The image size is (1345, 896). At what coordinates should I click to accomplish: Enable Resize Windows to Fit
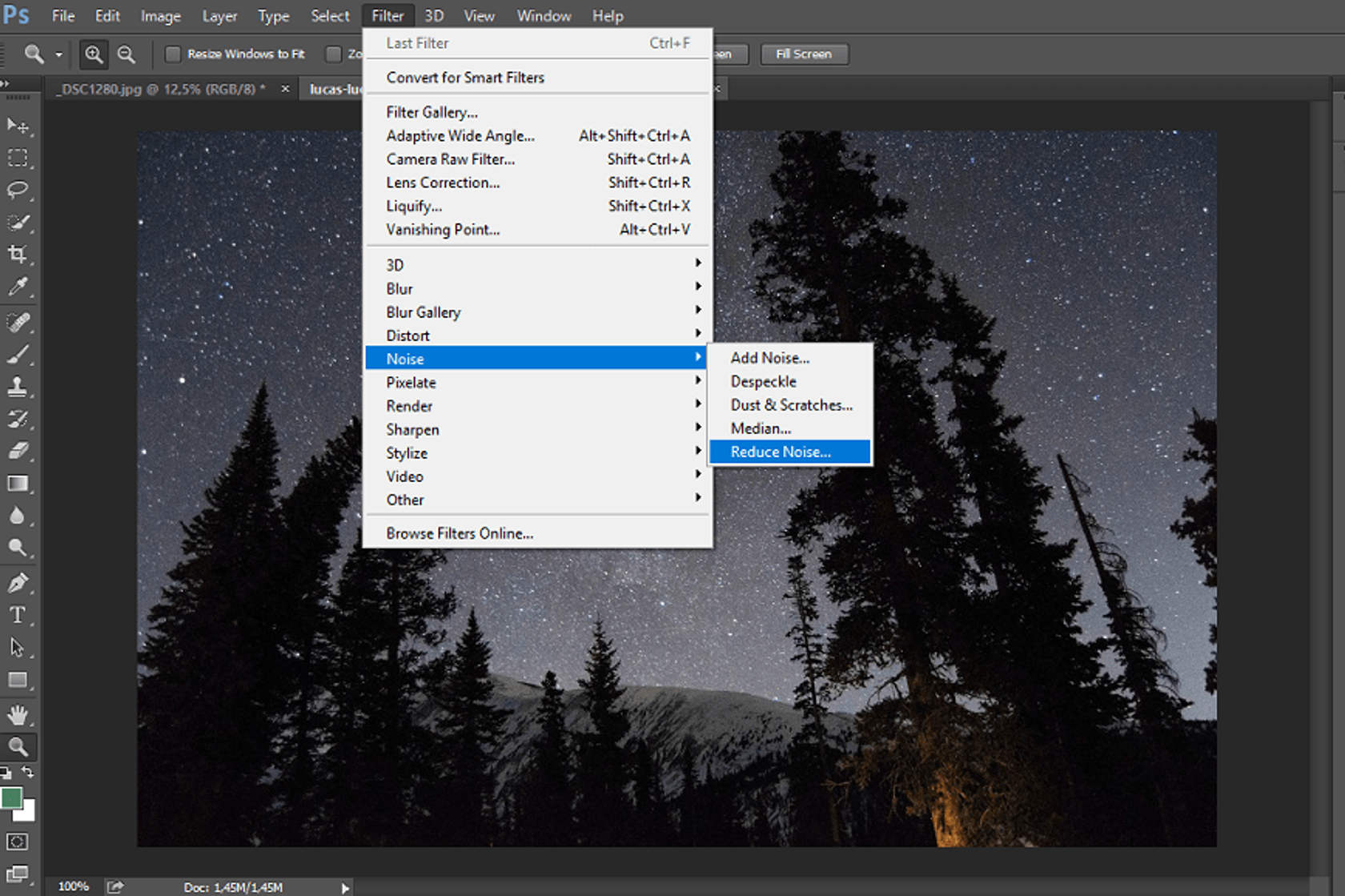(172, 54)
